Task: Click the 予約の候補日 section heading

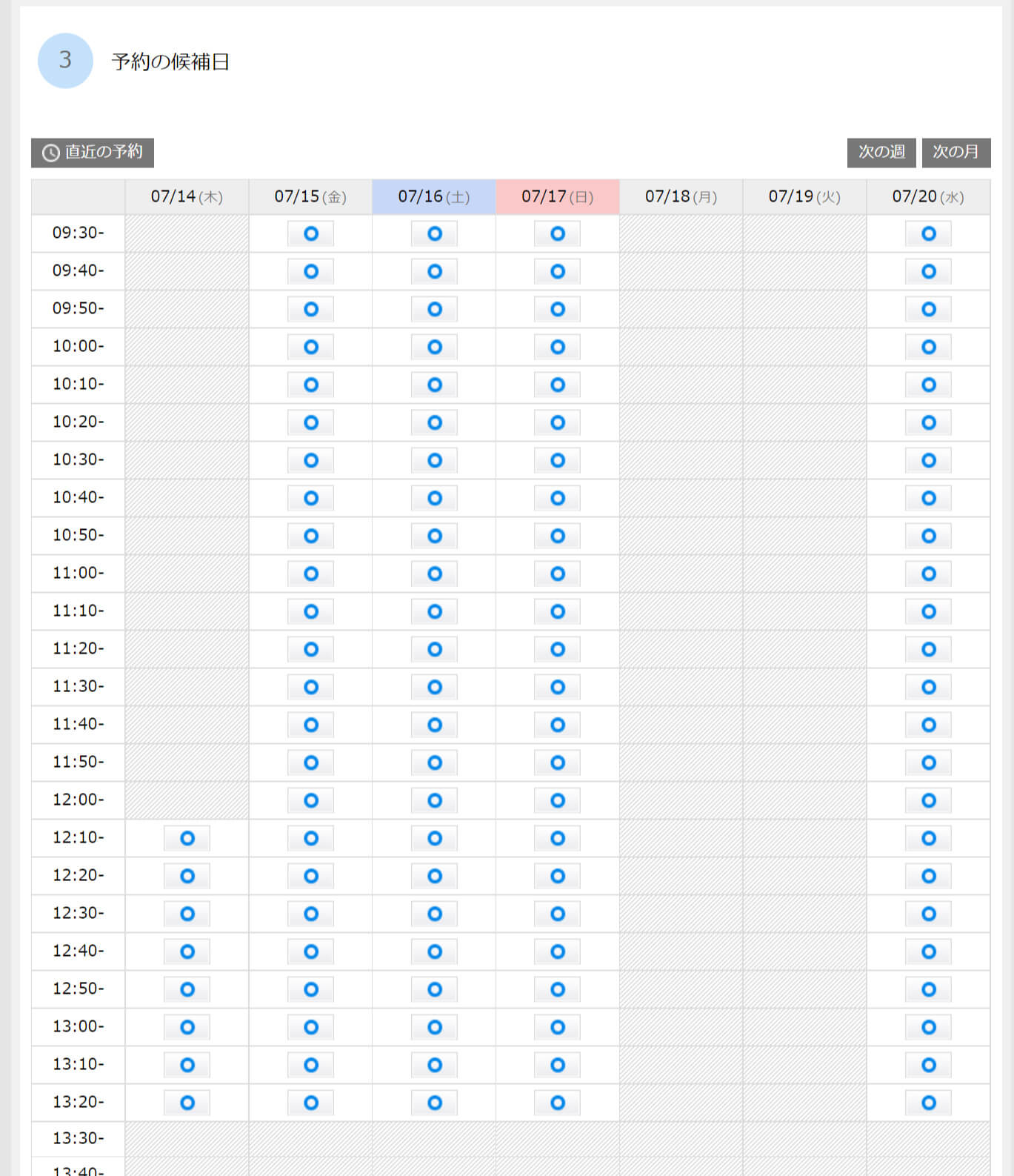Action: 170,62
